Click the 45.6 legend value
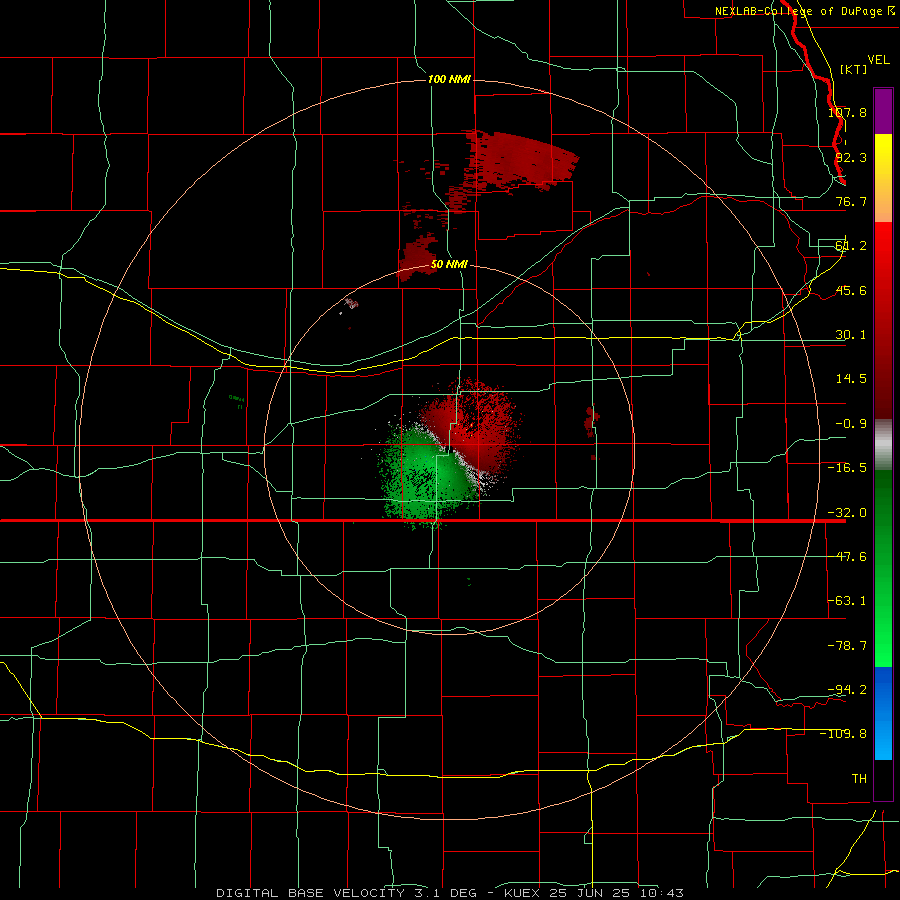The image size is (900, 900). click(x=851, y=290)
